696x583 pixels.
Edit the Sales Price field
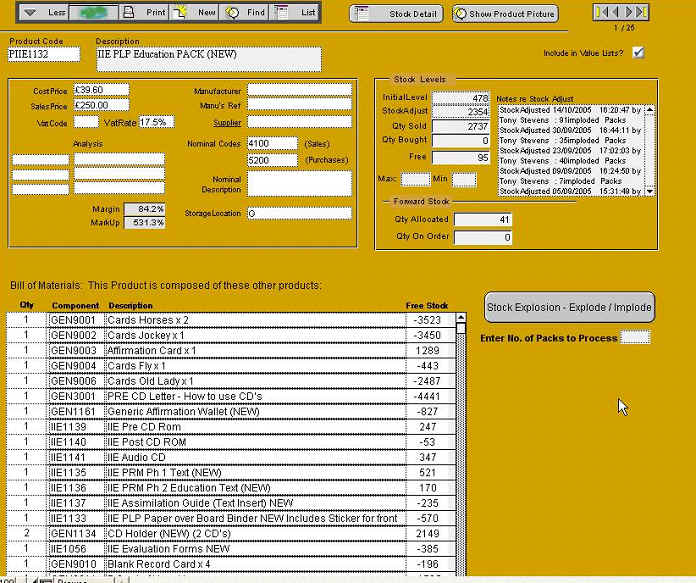click(101, 105)
